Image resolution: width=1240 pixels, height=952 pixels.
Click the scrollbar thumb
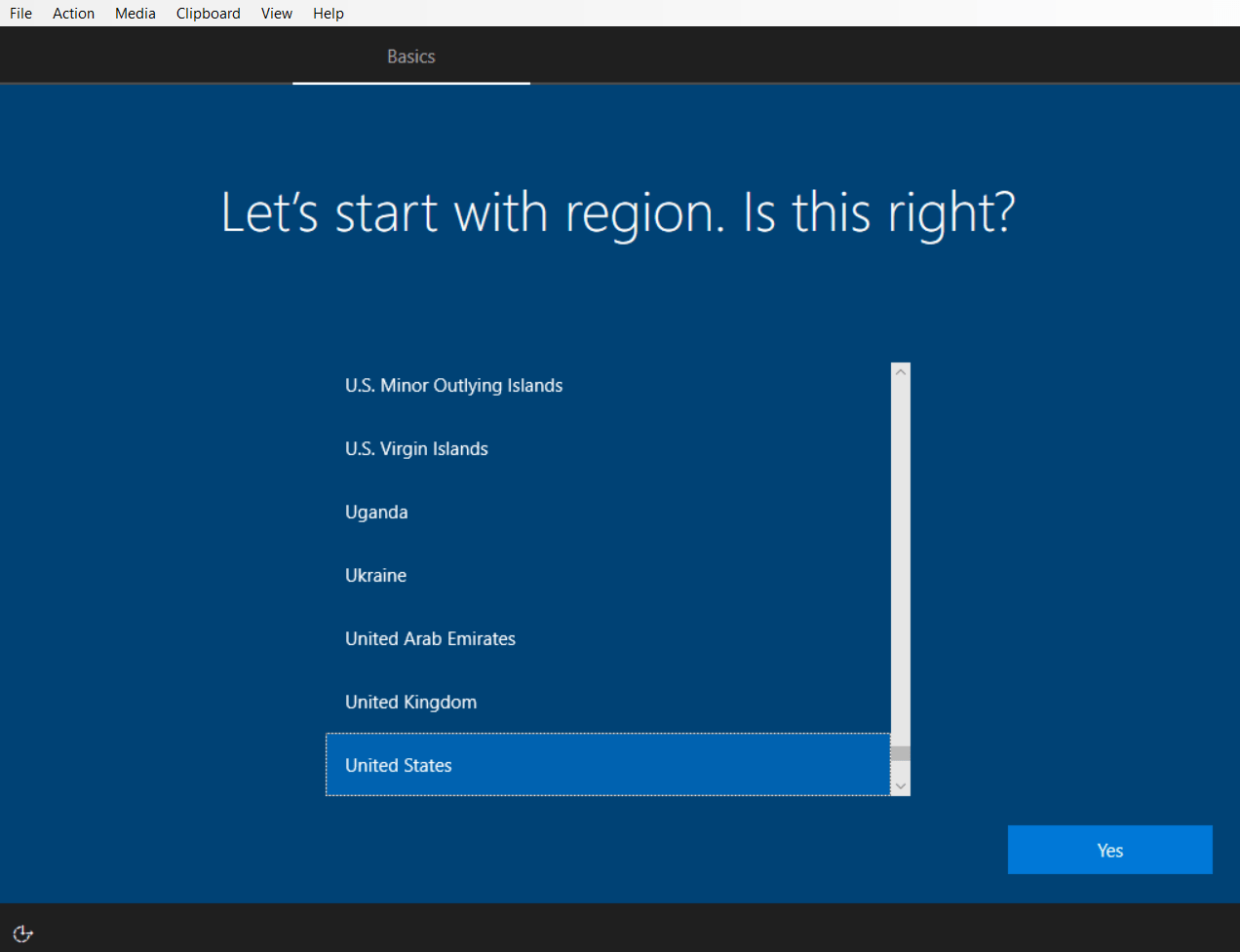click(x=900, y=751)
